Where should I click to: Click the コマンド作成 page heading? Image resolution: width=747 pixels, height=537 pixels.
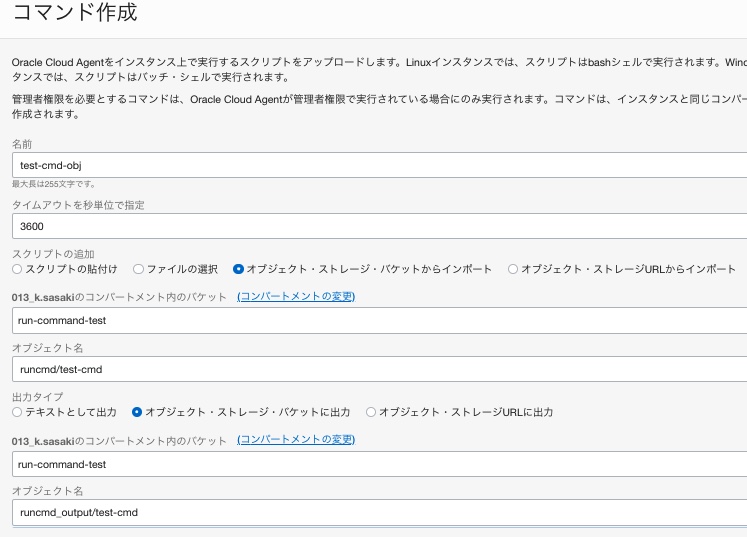pyautogui.click(x=74, y=14)
